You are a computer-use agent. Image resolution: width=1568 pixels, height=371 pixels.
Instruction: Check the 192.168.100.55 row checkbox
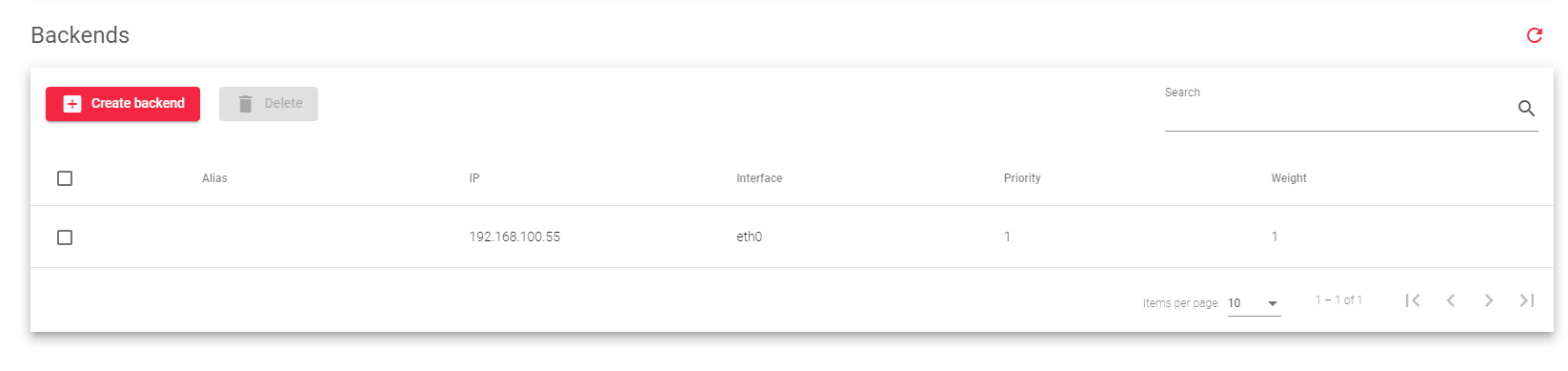65,237
